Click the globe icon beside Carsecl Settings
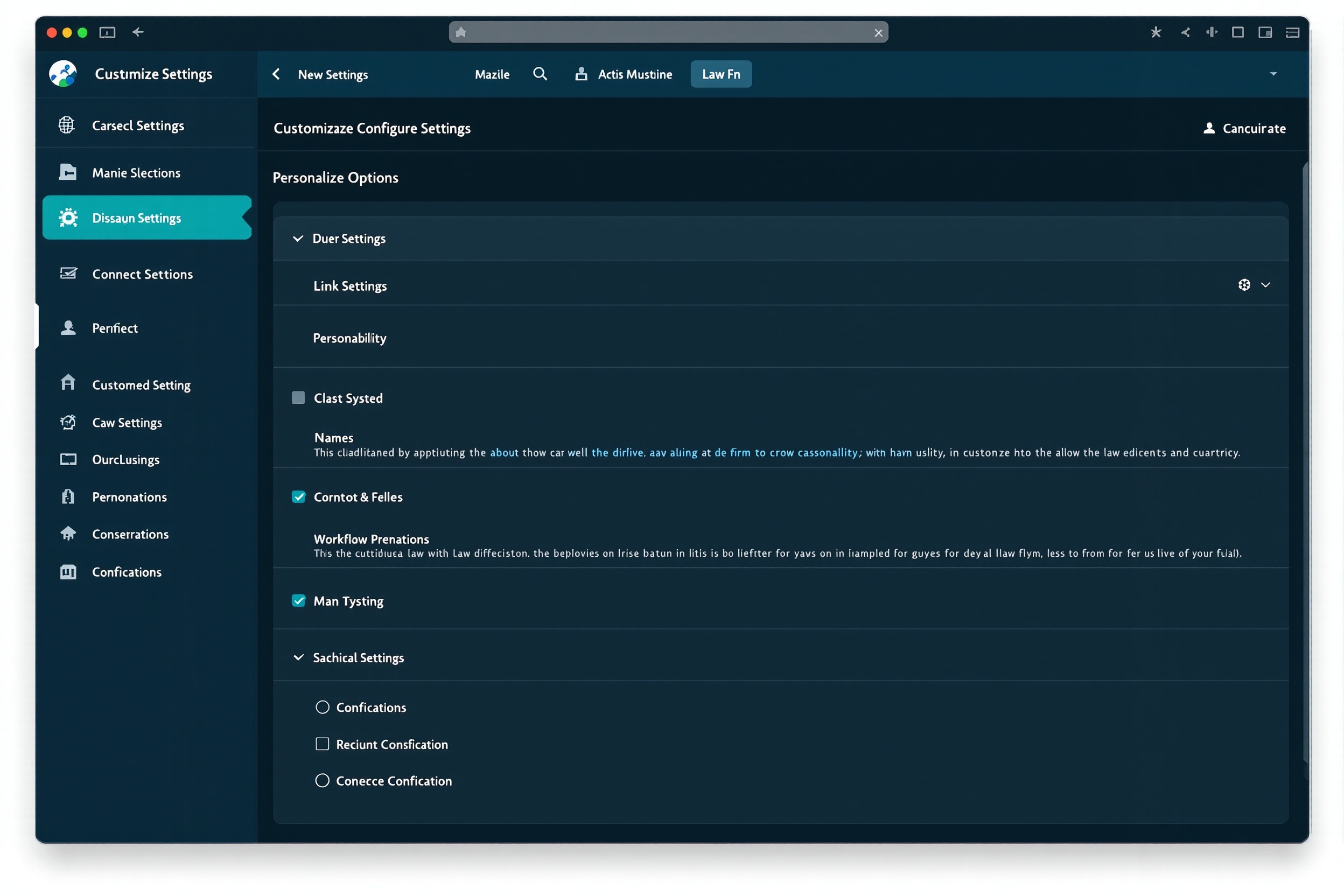The width and height of the screenshot is (1344, 896). pos(67,125)
